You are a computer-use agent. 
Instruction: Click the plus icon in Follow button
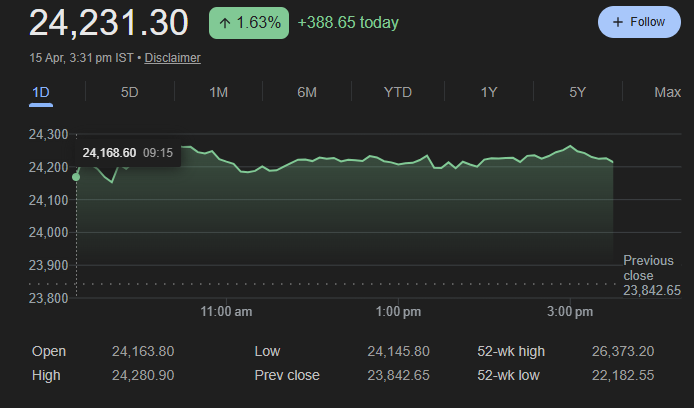pos(617,22)
